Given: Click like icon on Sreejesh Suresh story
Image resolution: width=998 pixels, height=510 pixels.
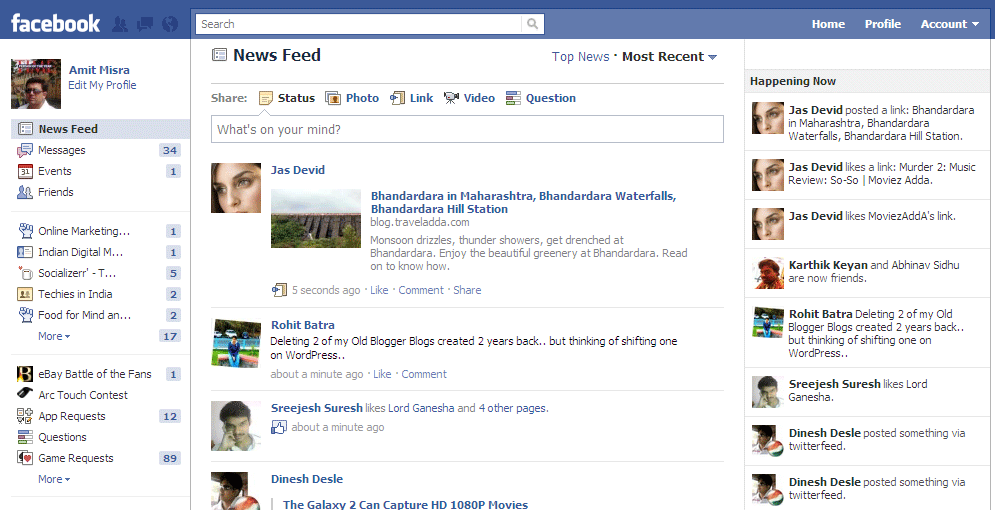Looking at the screenshot, I should pos(279,427).
